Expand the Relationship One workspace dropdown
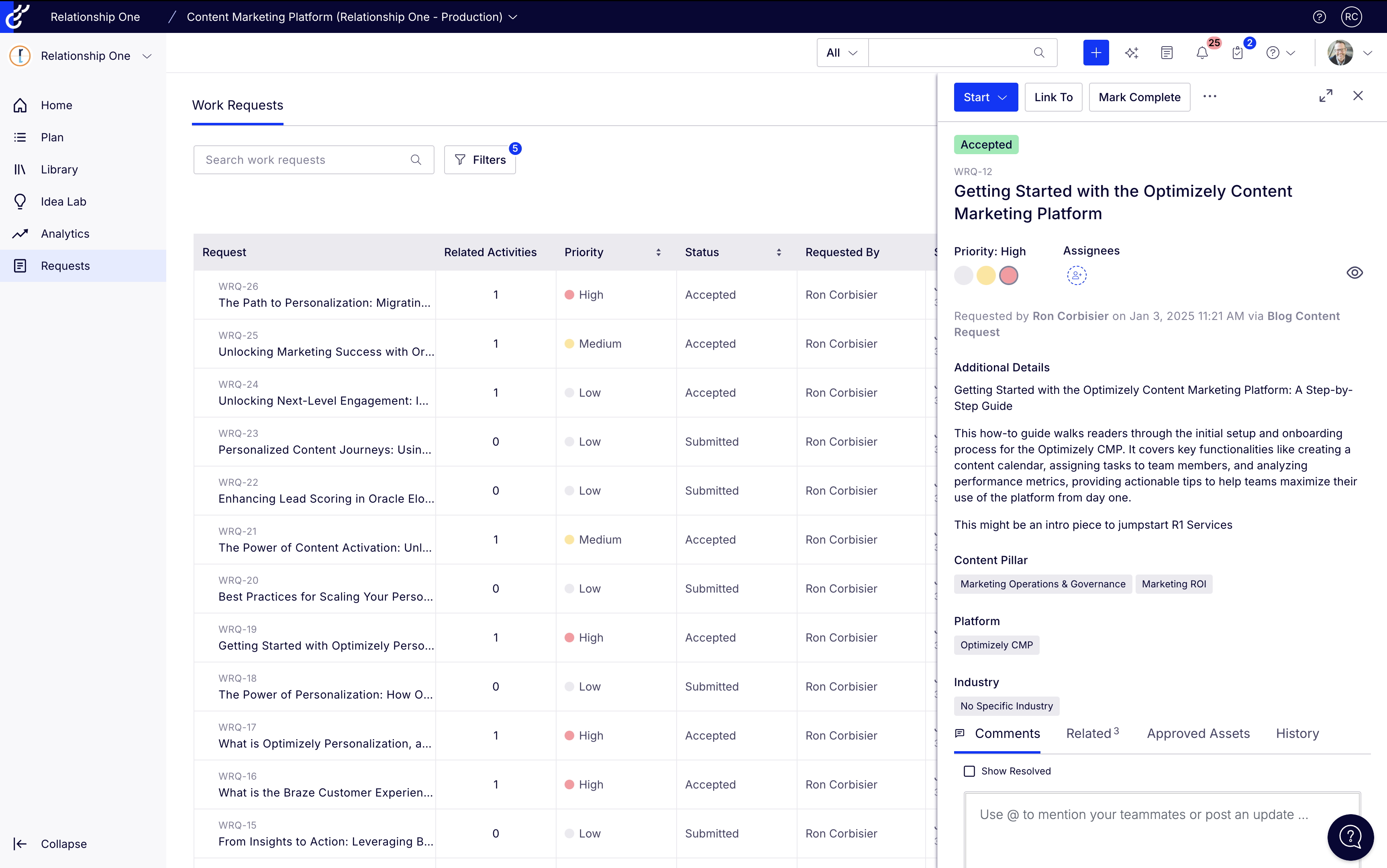 [147, 56]
